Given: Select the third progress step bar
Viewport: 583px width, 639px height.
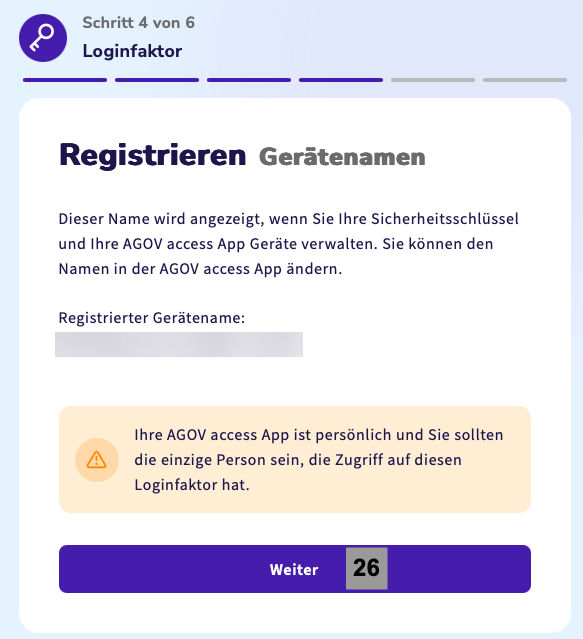Looking at the screenshot, I should pos(249,80).
